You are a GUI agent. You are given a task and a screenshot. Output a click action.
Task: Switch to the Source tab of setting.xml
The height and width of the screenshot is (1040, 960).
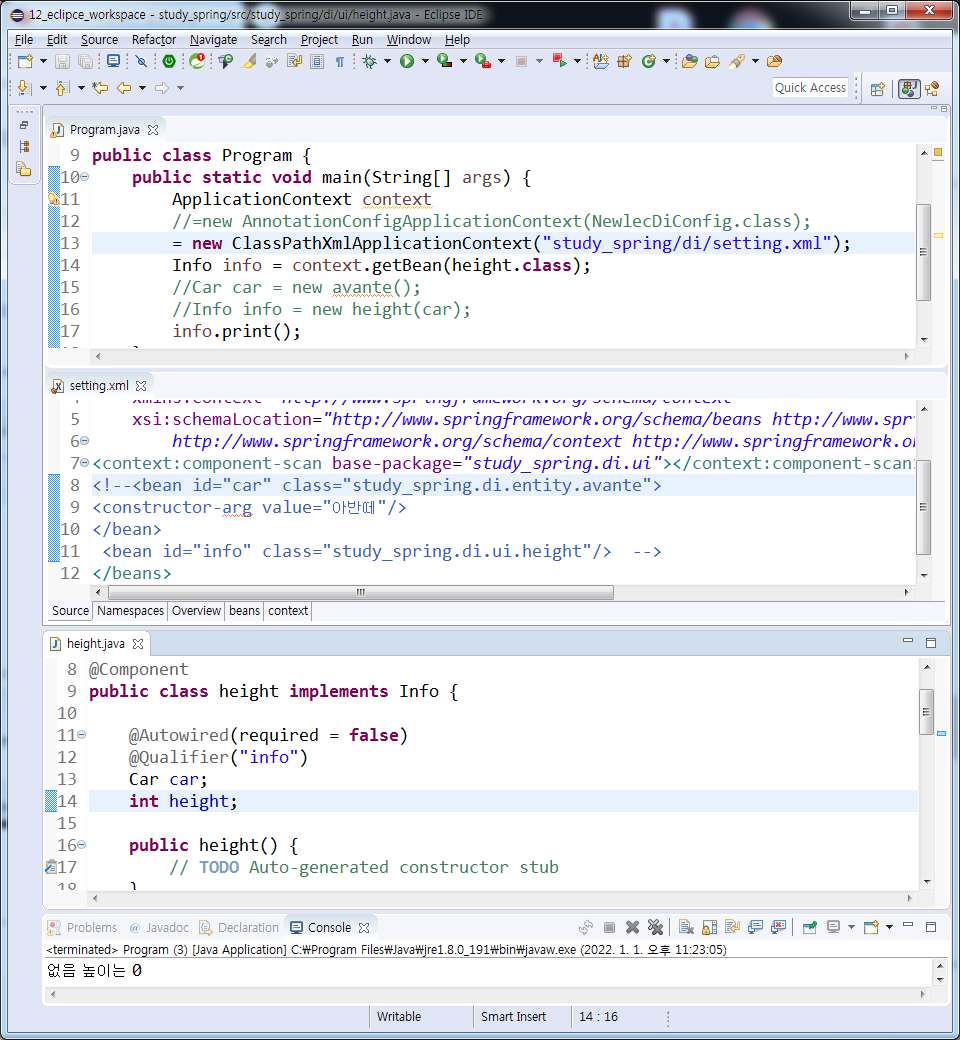pyautogui.click(x=70, y=611)
